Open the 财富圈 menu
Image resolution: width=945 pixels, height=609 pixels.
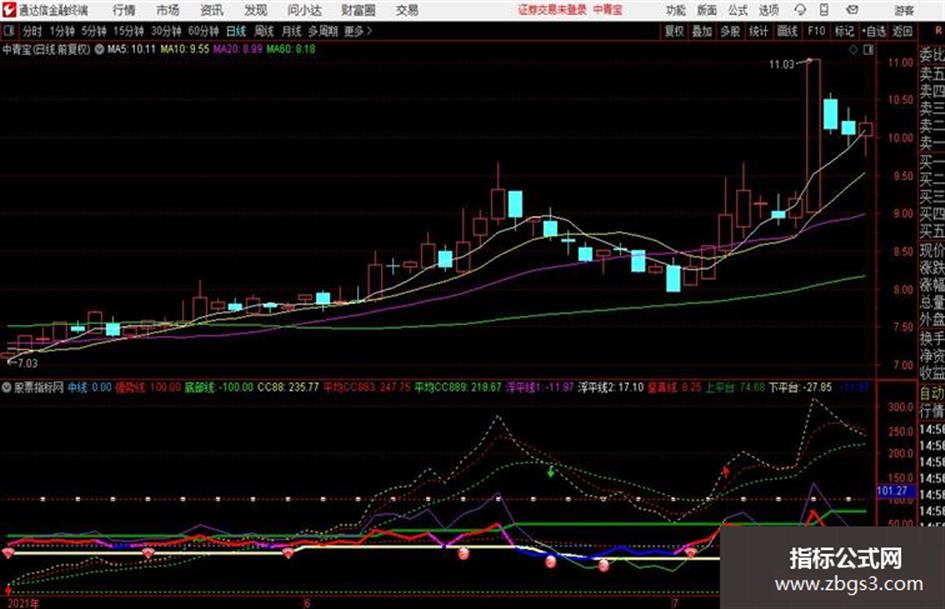[x=358, y=10]
